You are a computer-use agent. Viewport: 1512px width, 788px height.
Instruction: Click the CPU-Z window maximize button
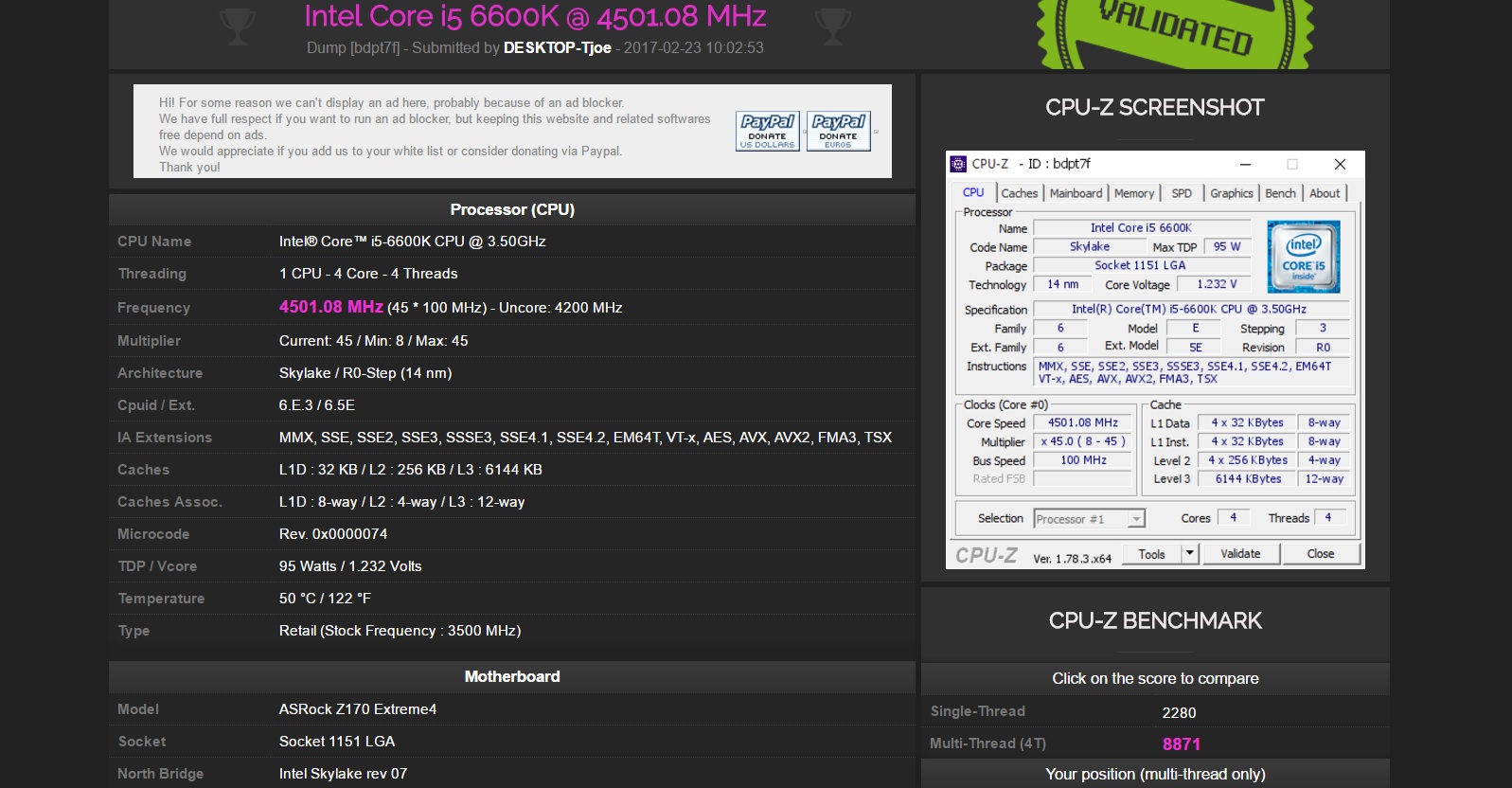1292,164
